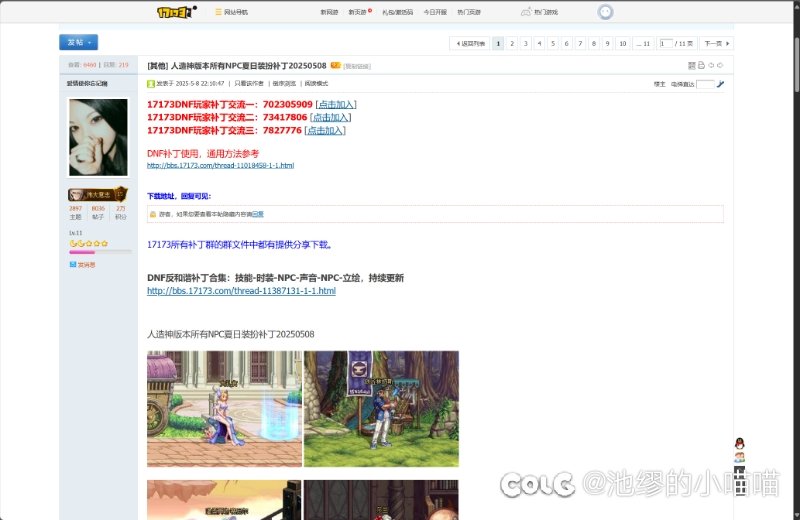Join group 73417806 via 点击加入

[x=331, y=117]
